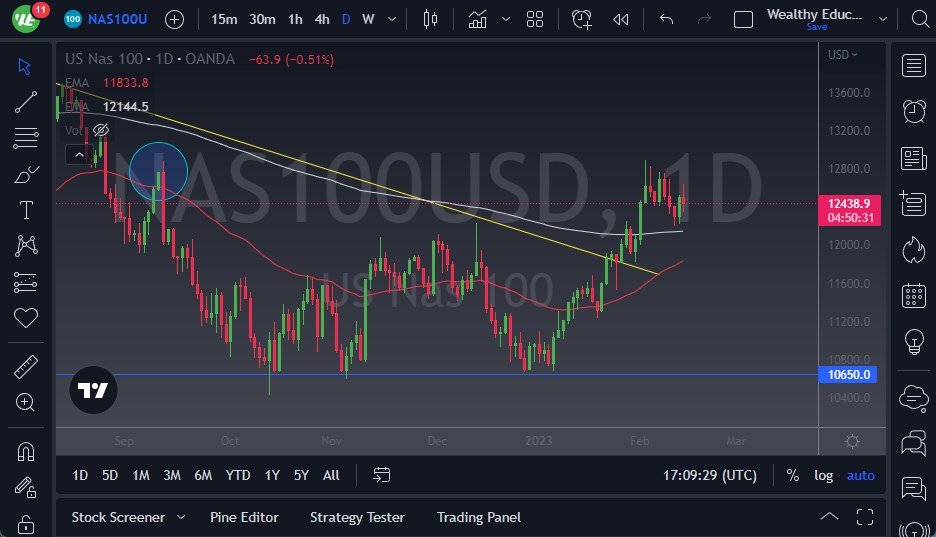936x537 pixels.
Task: Select the 4h timeframe button
Action: click(321, 19)
